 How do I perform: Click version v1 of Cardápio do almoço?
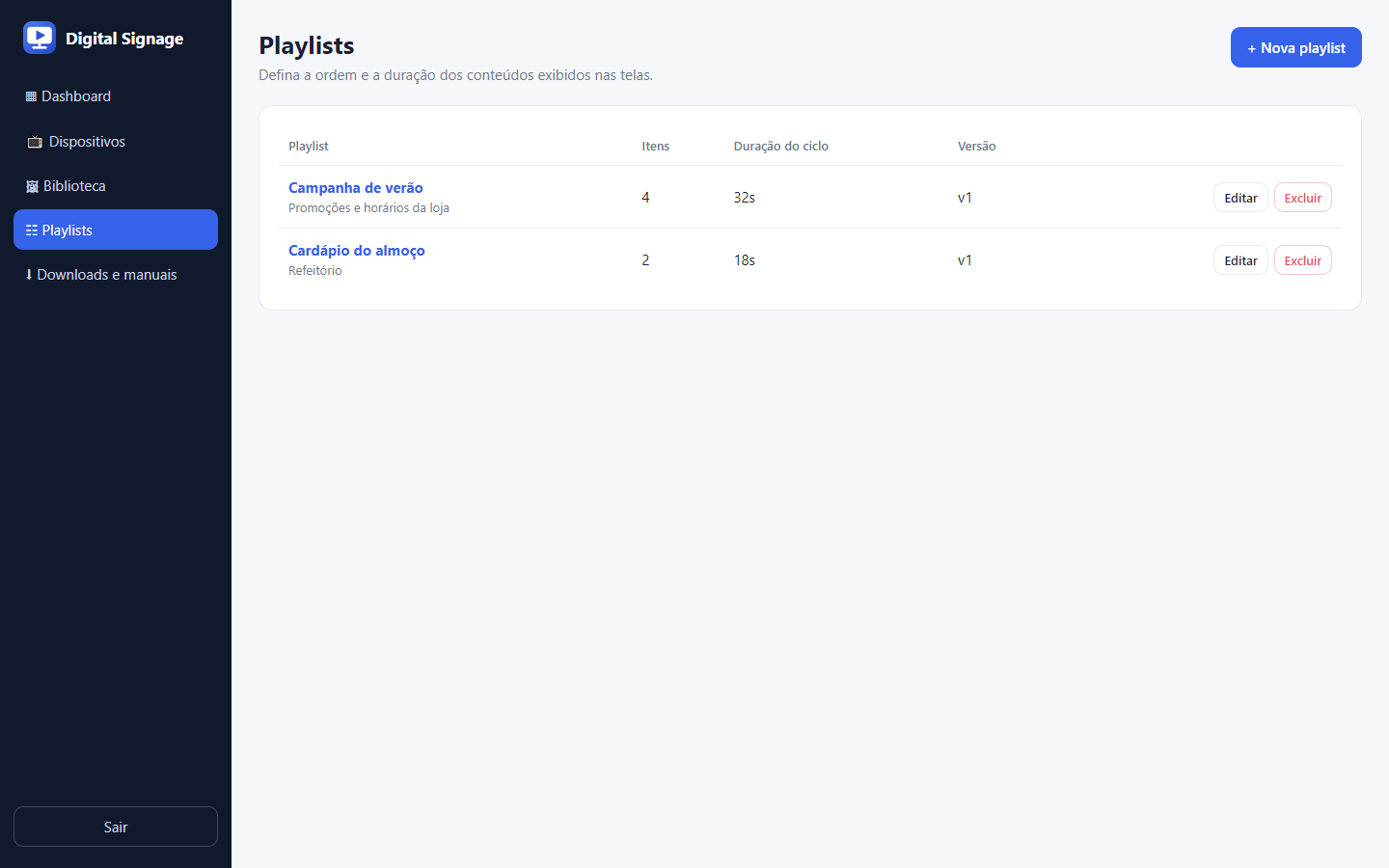pyautogui.click(x=965, y=260)
